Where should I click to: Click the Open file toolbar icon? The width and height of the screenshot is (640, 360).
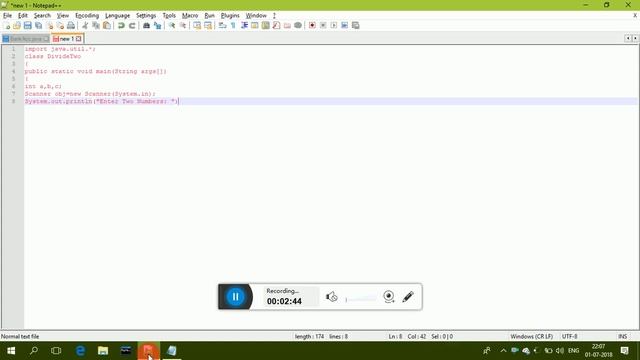[17, 25]
